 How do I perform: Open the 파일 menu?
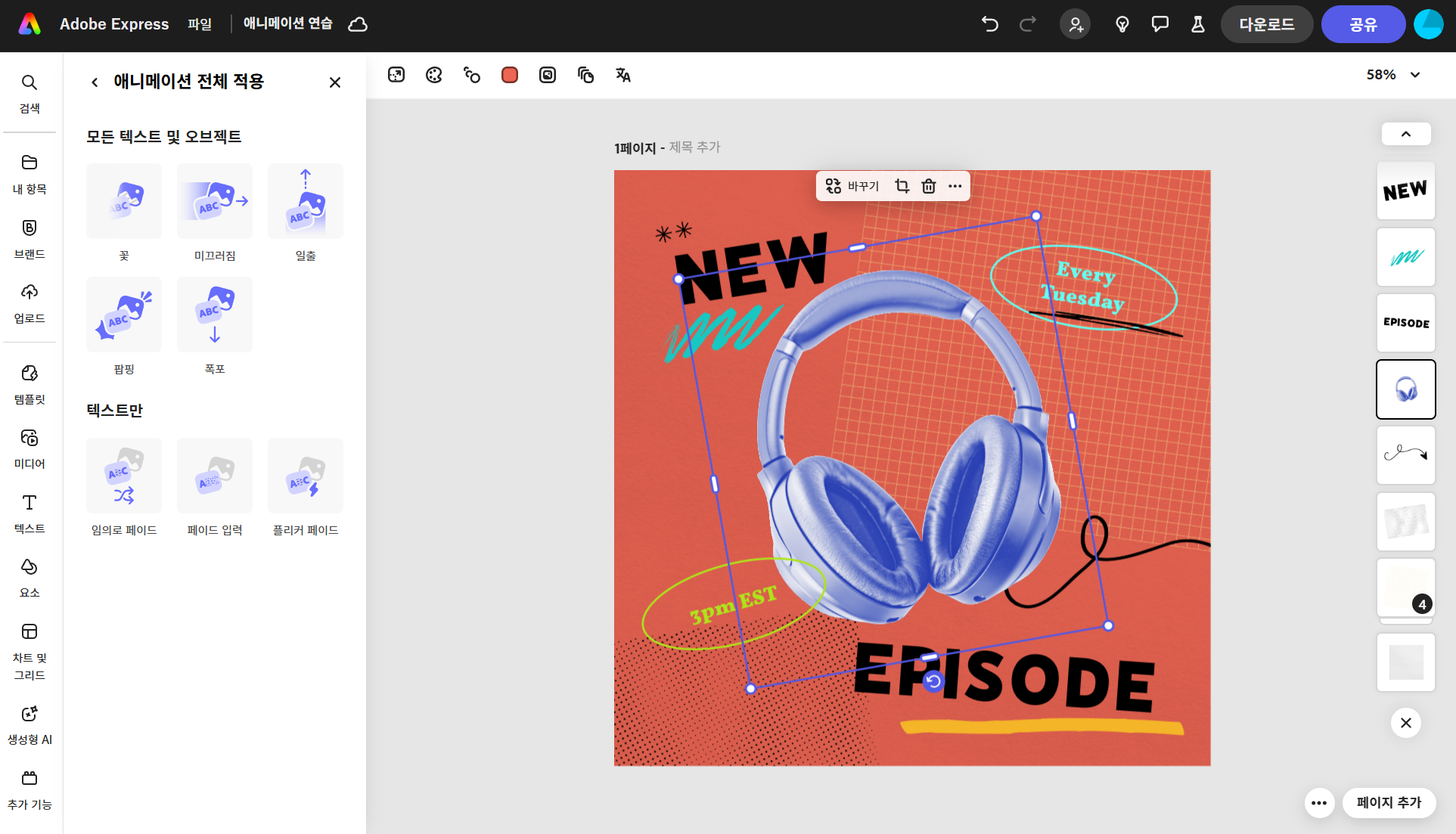tap(200, 24)
